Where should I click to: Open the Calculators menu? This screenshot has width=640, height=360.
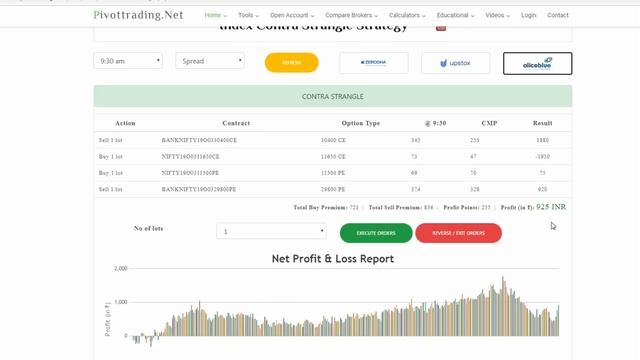pos(407,15)
